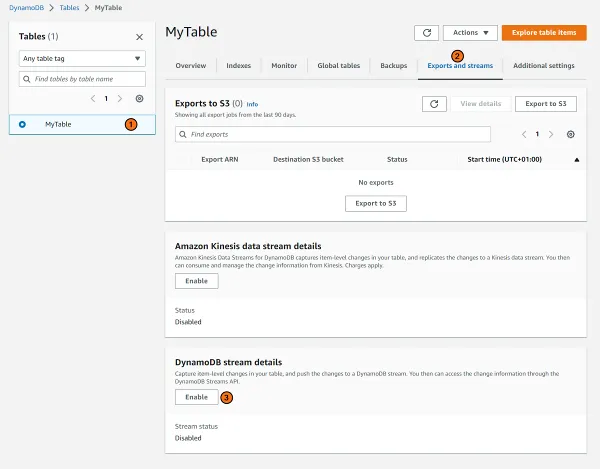Screen dimensions: 600x469
Task: Sort by Start time (UTC+01:00) column
Action: [504, 160]
